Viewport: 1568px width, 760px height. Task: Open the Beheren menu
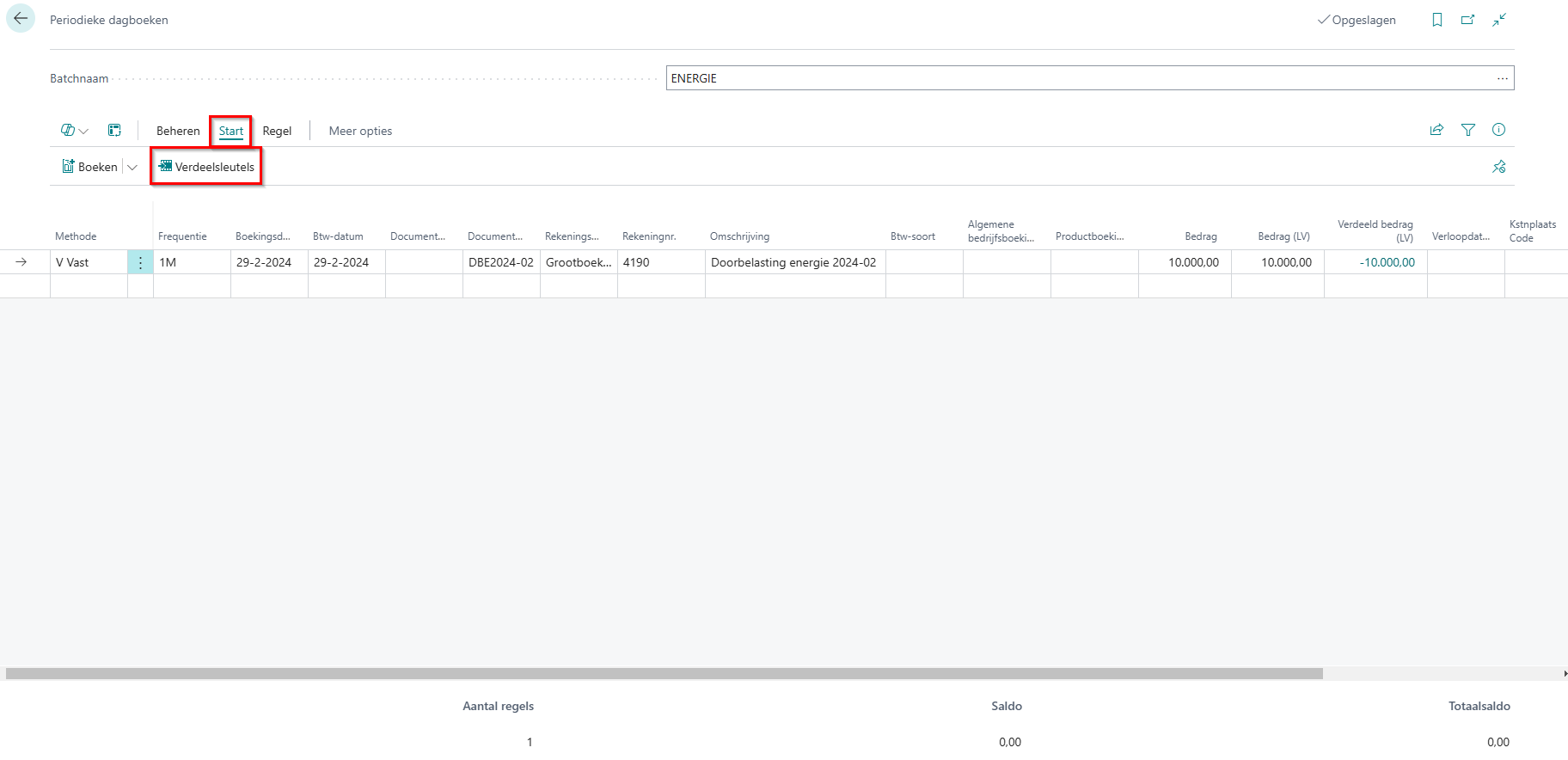[178, 131]
